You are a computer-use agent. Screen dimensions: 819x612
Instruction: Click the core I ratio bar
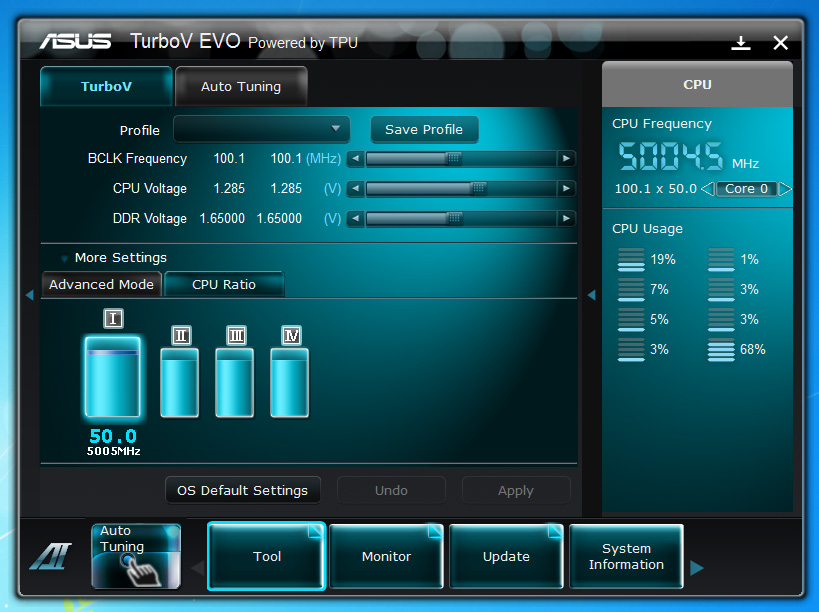pos(113,377)
